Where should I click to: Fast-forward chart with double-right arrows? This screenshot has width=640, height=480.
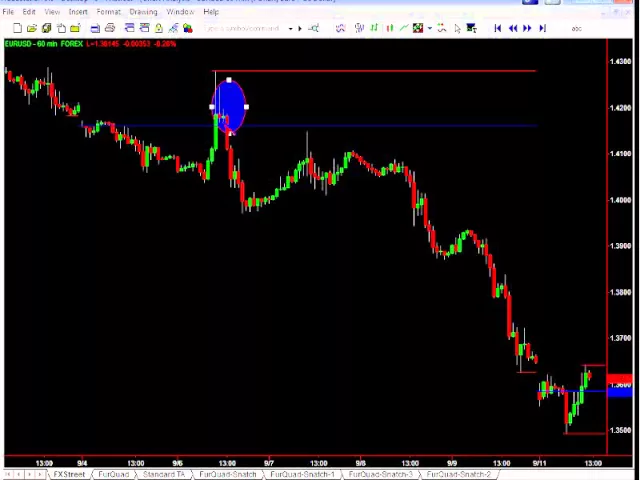527,28
